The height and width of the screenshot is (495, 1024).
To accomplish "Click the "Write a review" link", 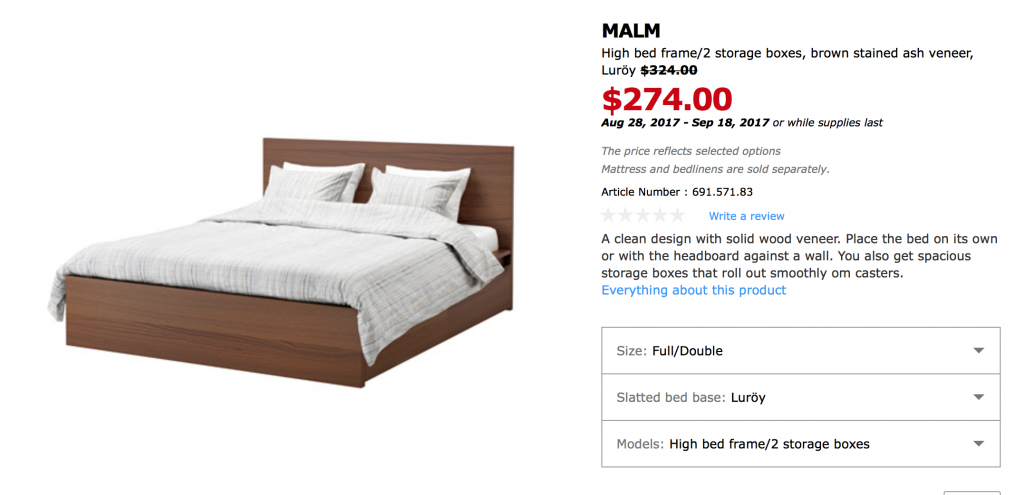I will point(746,216).
